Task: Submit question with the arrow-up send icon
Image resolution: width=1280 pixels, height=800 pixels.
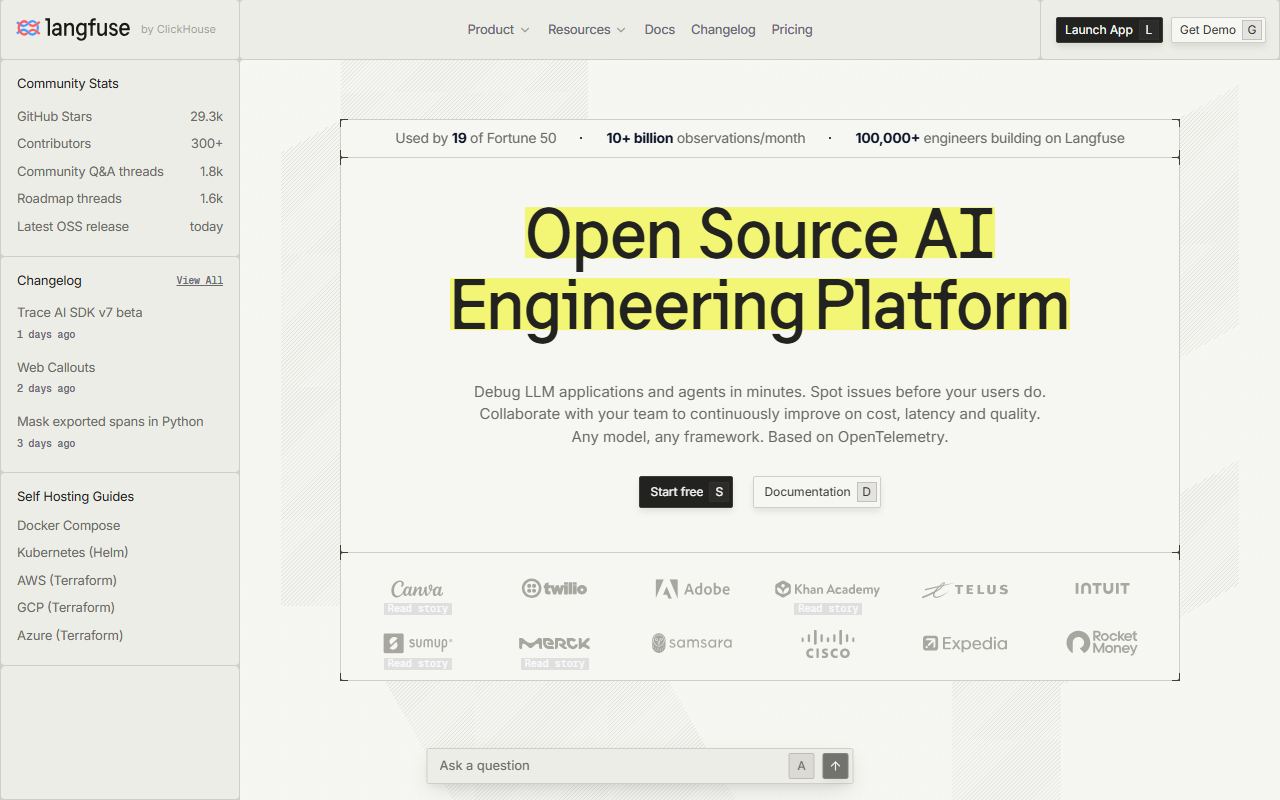Action: pyautogui.click(x=835, y=766)
